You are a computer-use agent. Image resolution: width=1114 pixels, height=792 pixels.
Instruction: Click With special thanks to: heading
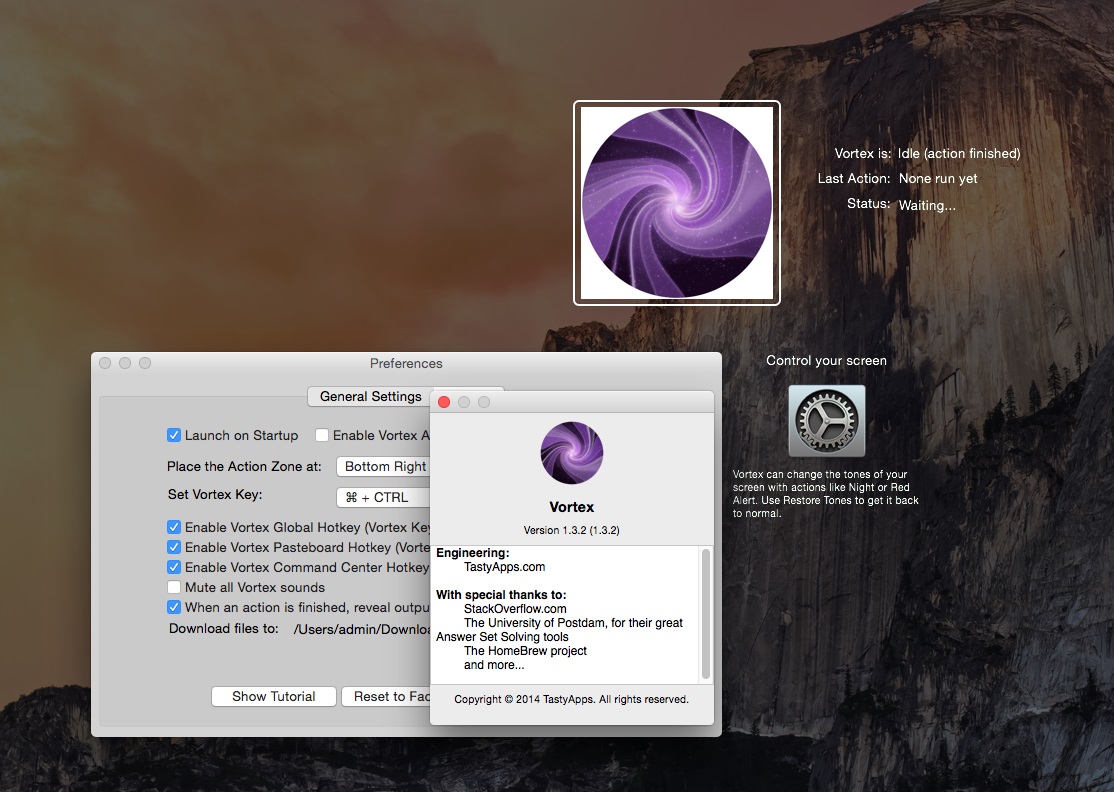pos(501,595)
